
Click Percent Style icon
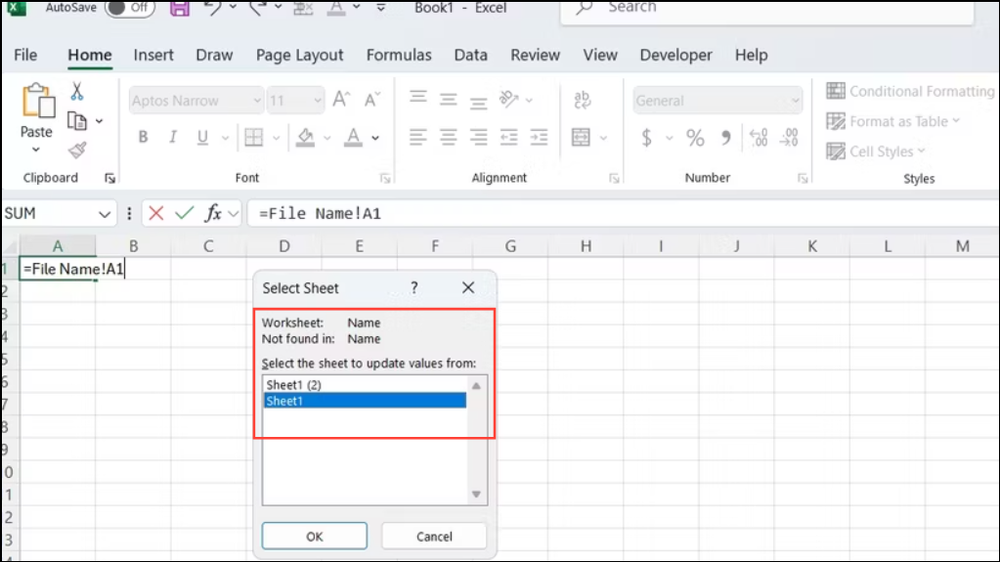click(695, 138)
